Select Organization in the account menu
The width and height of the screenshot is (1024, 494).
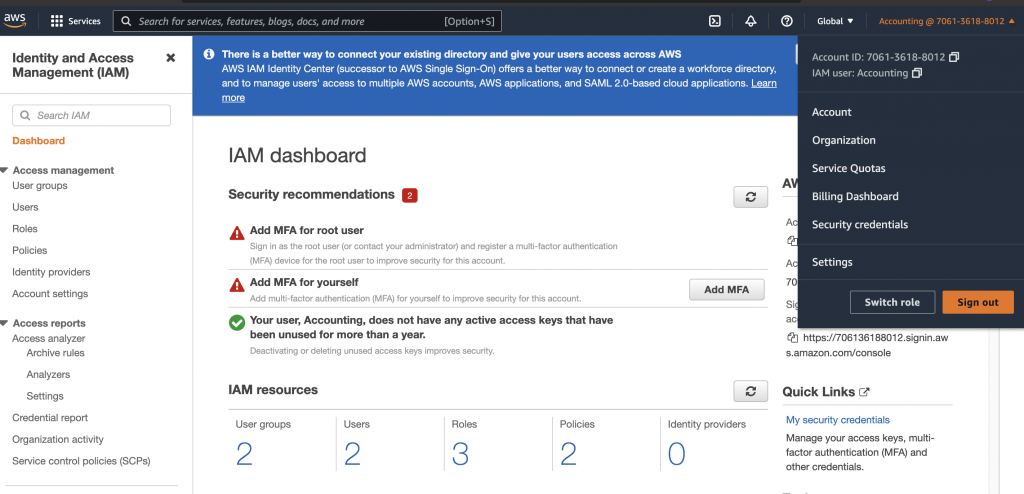coord(844,140)
